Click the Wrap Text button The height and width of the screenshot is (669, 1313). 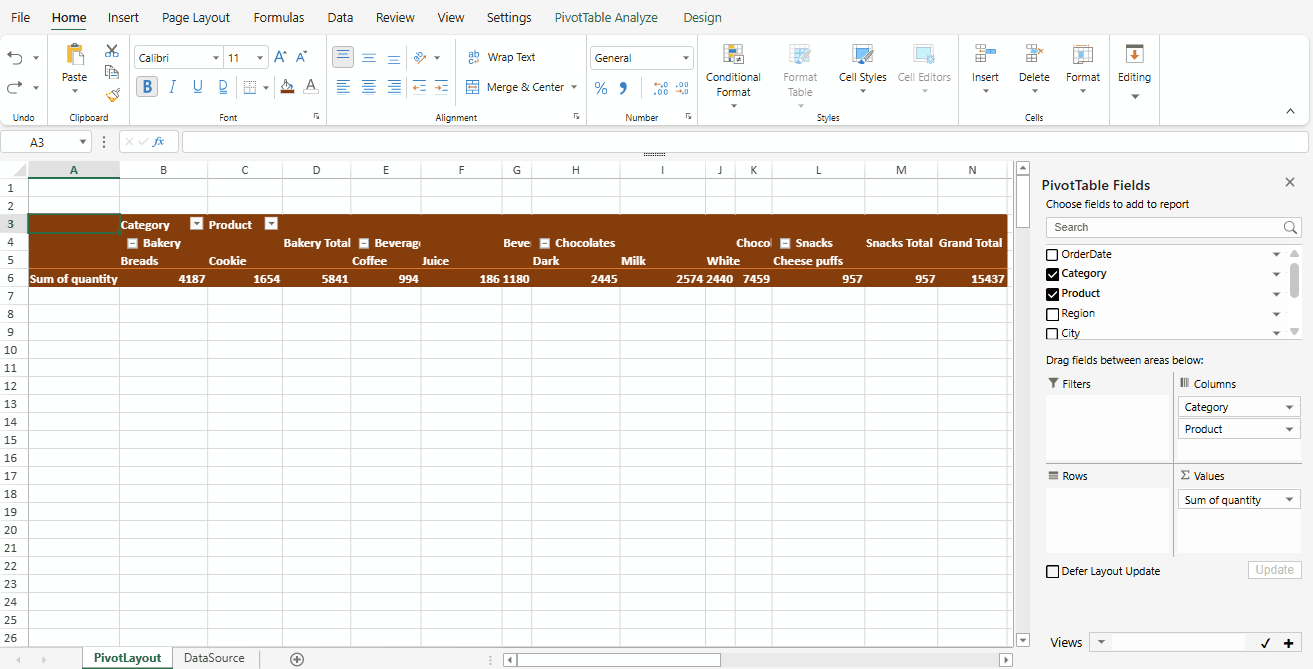(x=501, y=58)
